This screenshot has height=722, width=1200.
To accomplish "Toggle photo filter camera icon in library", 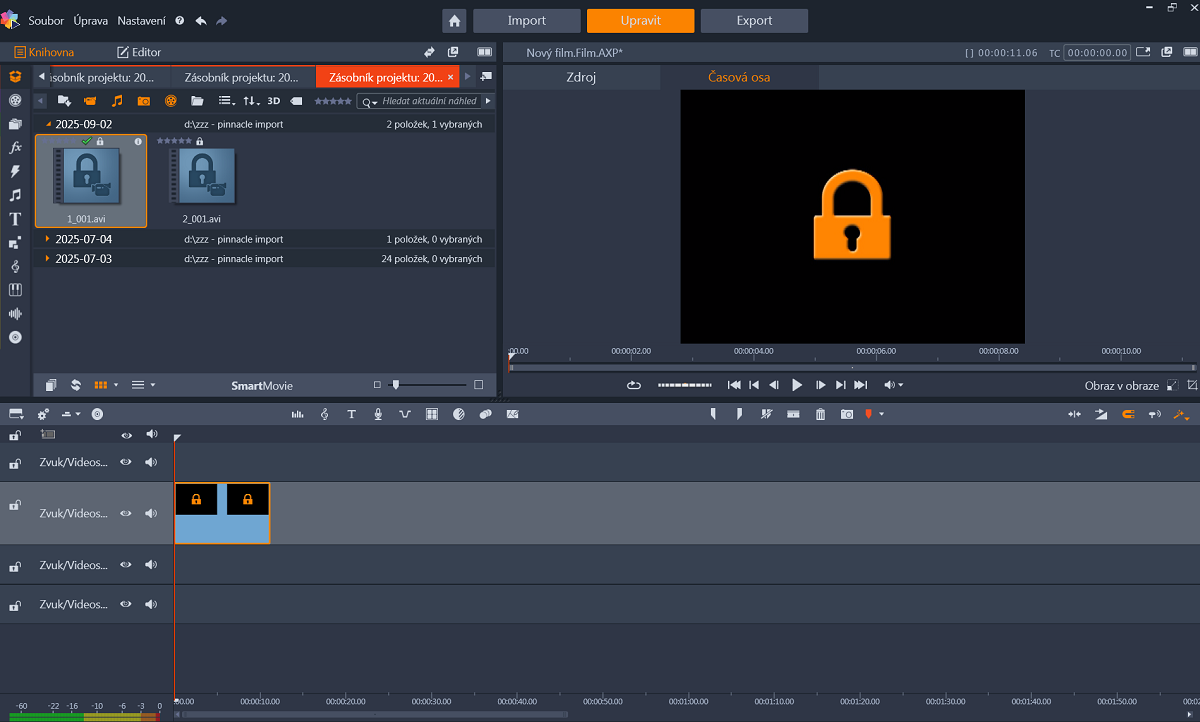I will point(144,101).
